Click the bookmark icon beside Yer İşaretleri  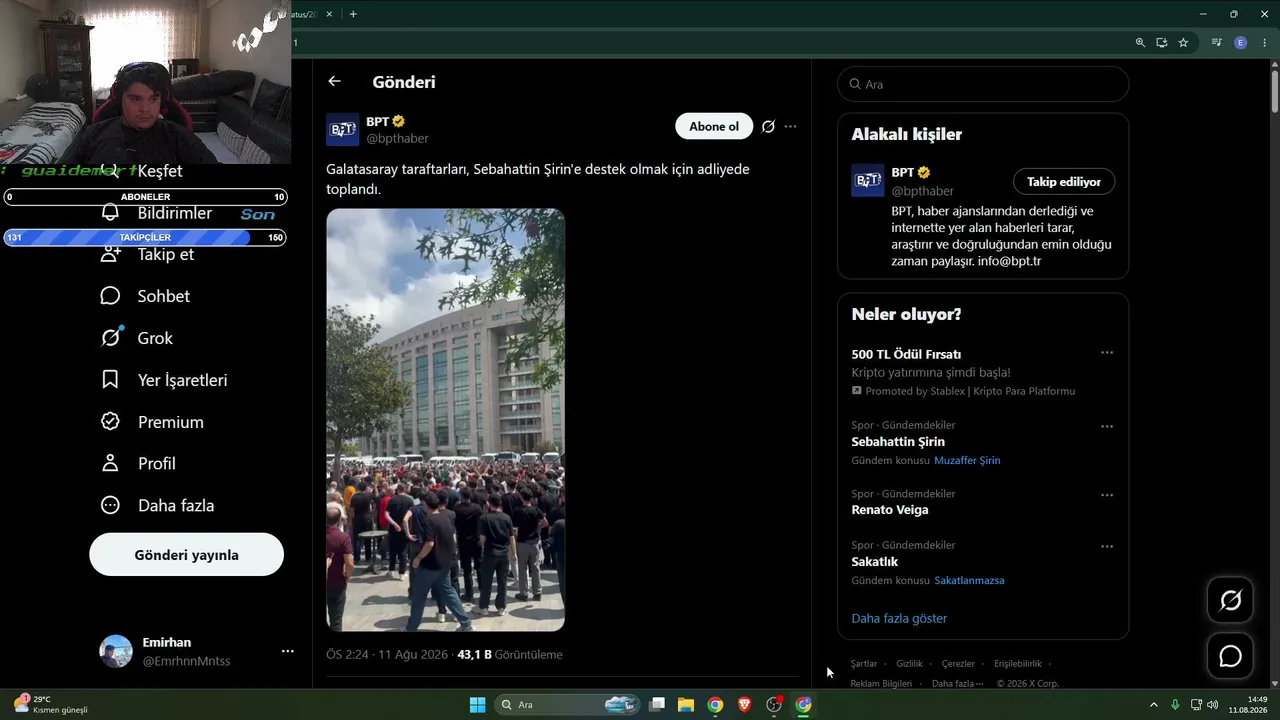111,380
